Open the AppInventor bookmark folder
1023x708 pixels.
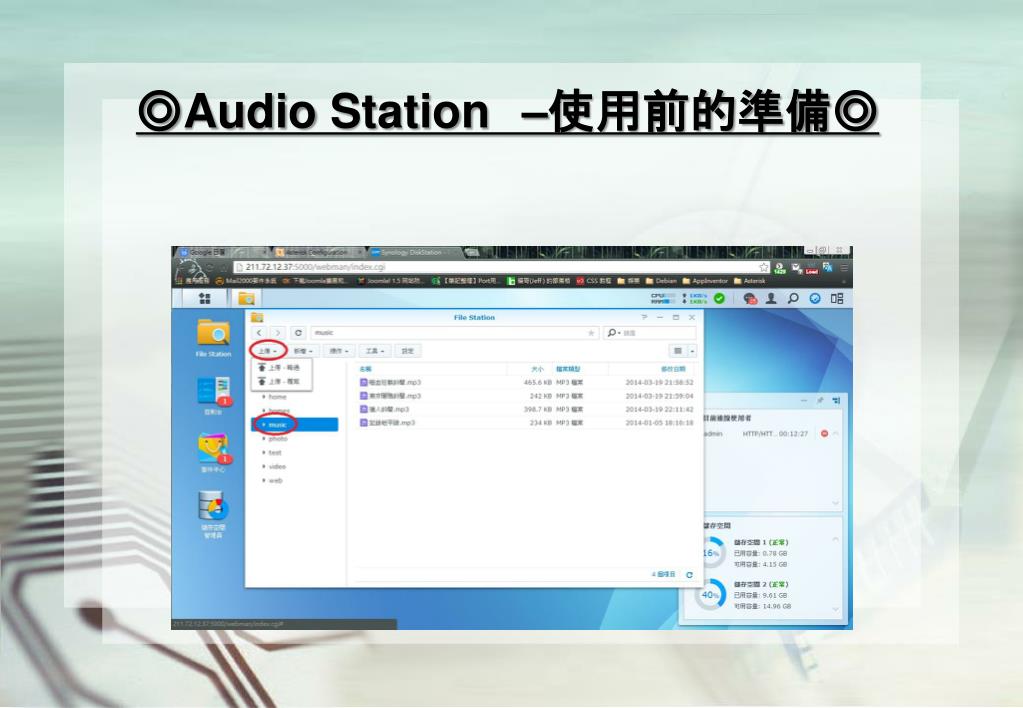[705, 281]
